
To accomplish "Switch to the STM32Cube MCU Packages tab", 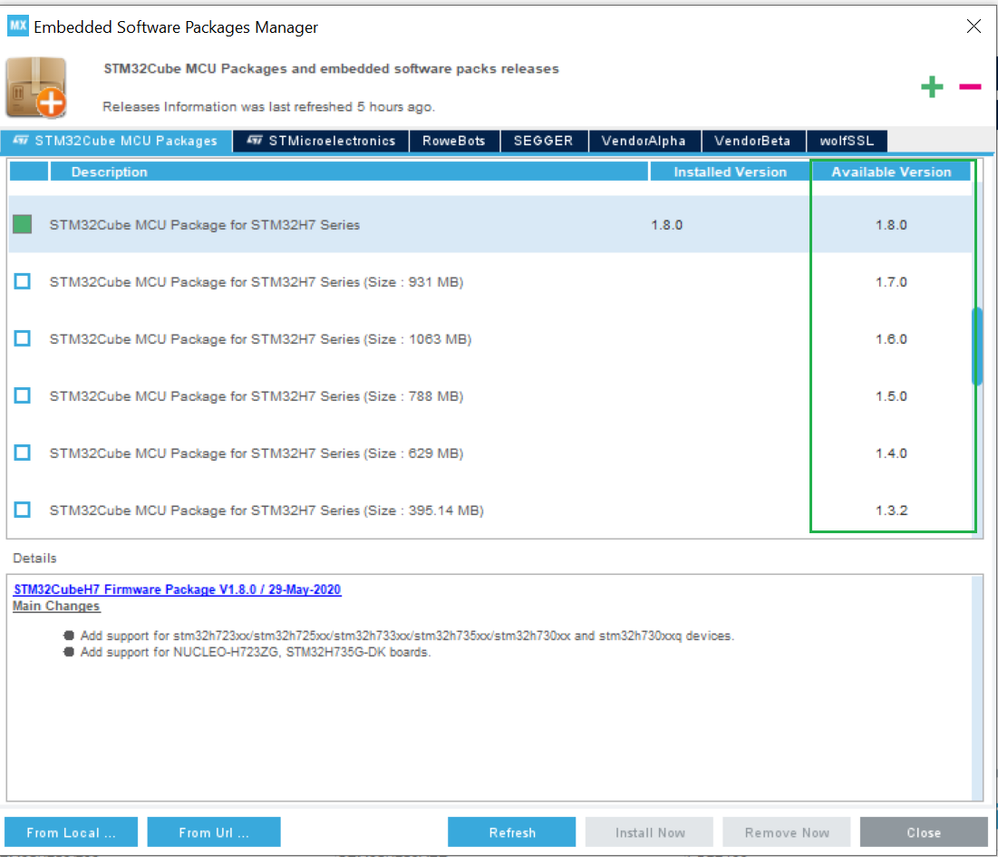I will click(115, 141).
